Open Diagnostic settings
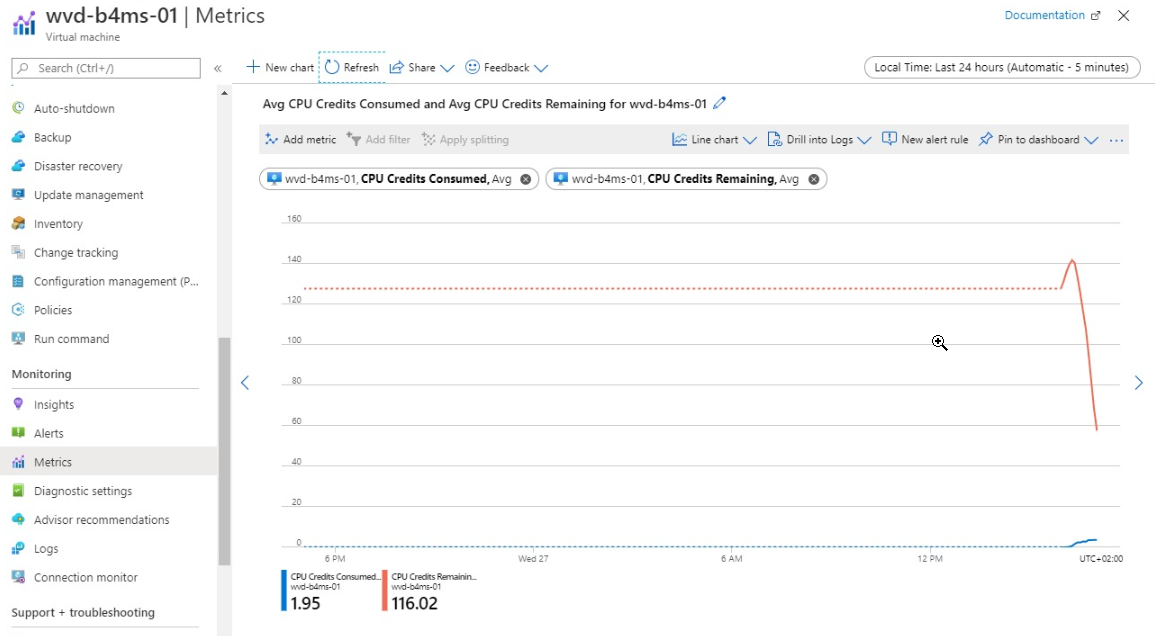1155x636 pixels. click(83, 490)
